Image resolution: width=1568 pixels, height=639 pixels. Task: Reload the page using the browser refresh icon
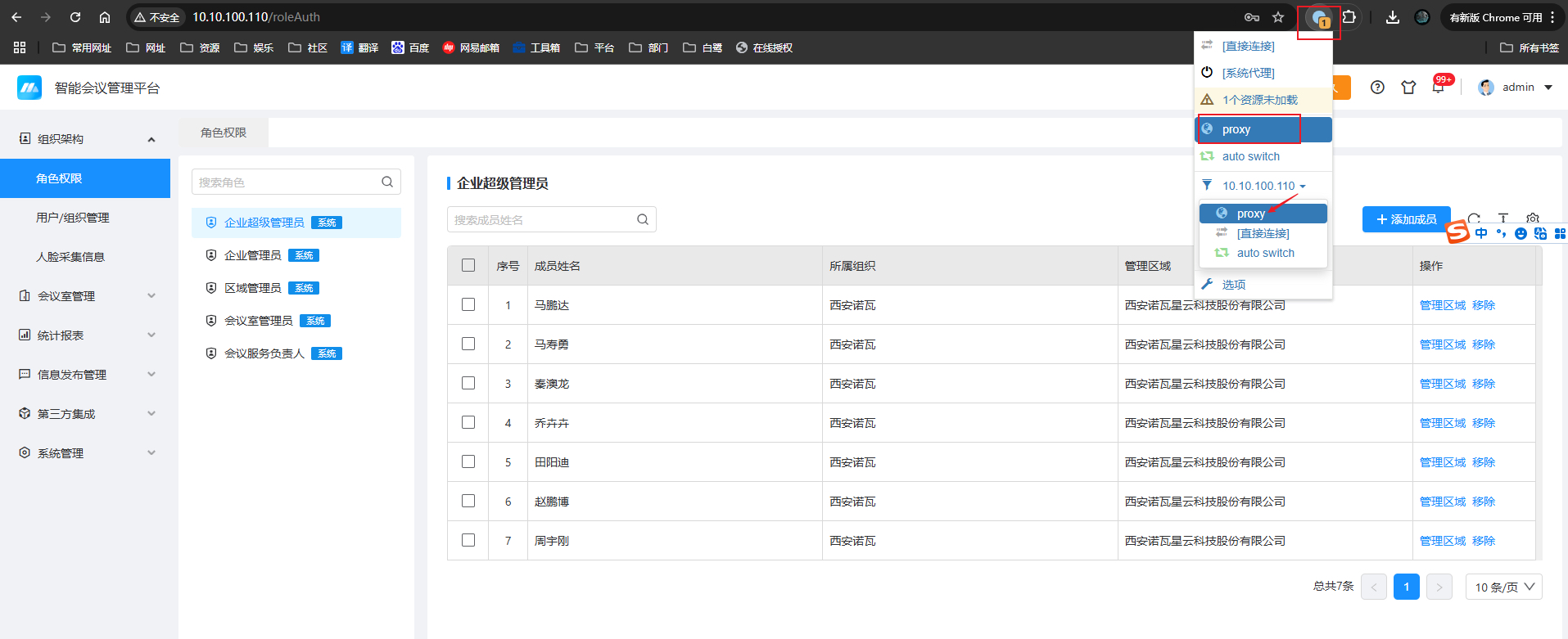pos(75,17)
